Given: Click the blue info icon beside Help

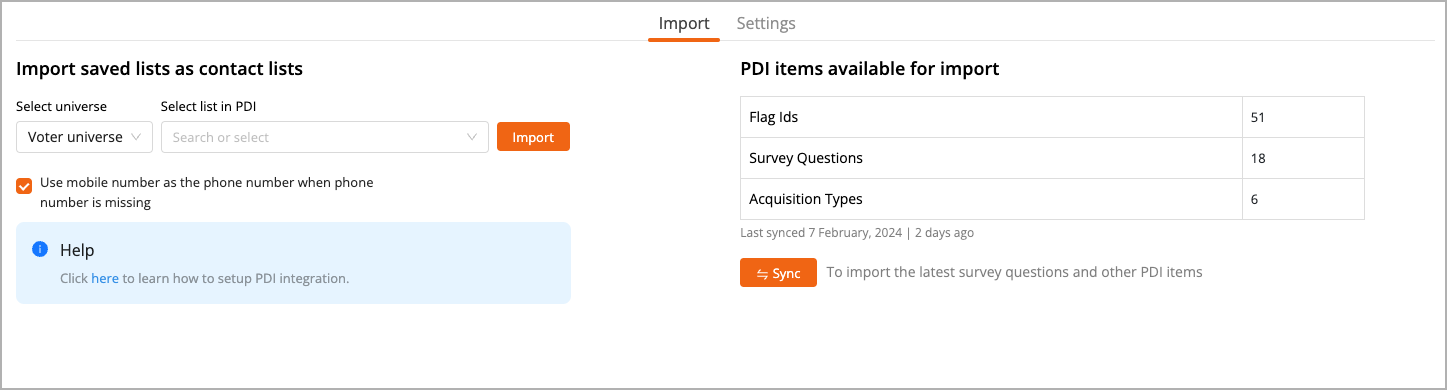Looking at the screenshot, I should [40, 249].
